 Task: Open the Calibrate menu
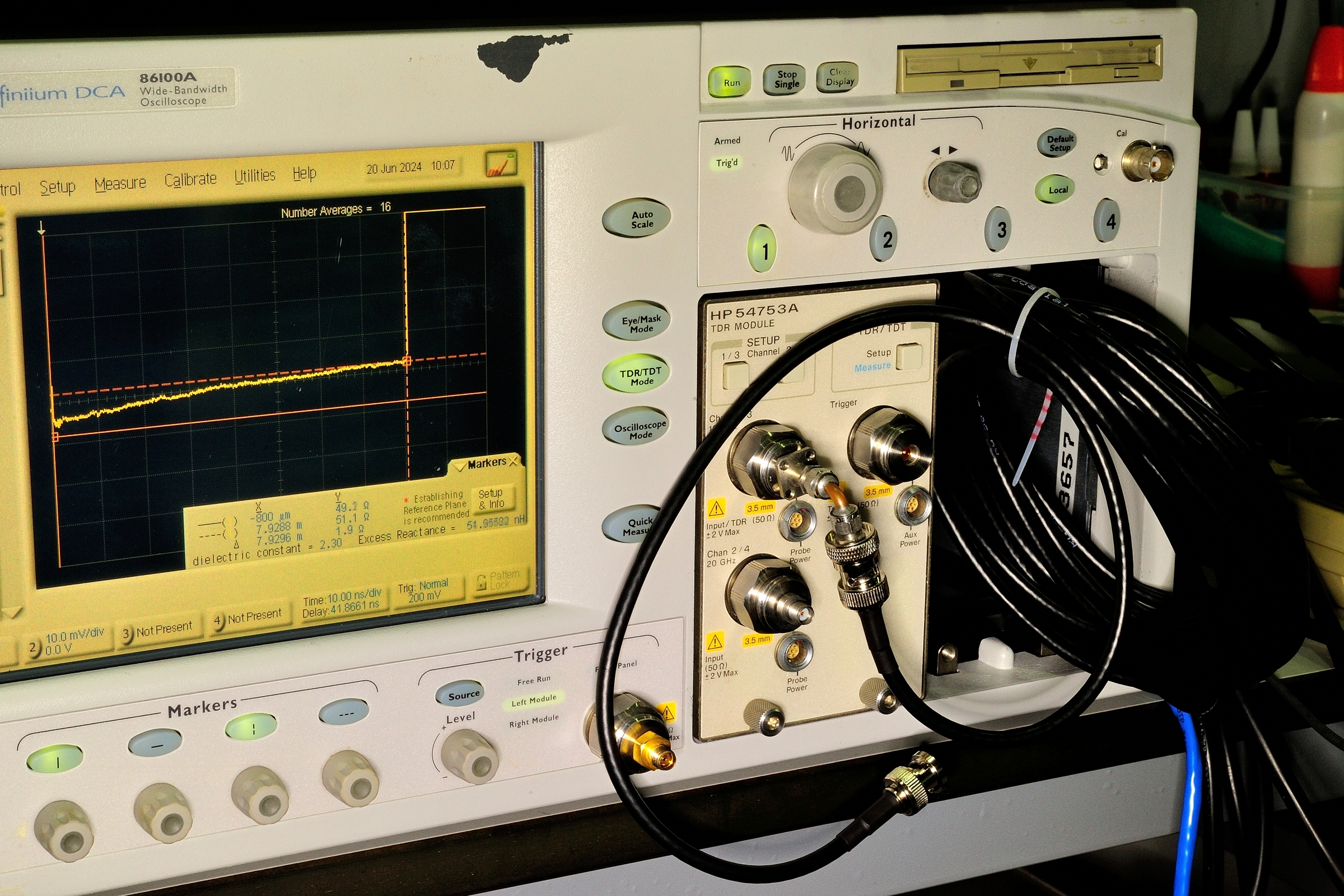click(190, 179)
